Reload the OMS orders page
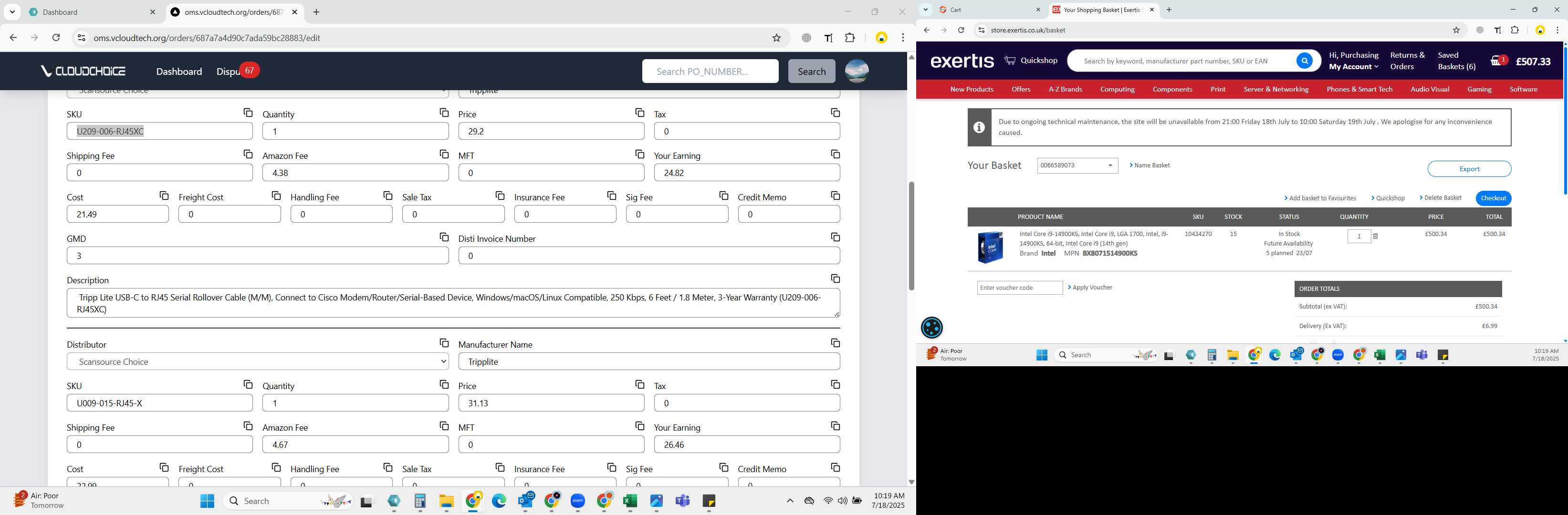Image resolution: width=1568 pixels, height=515 pixels. tap(56, 38)
